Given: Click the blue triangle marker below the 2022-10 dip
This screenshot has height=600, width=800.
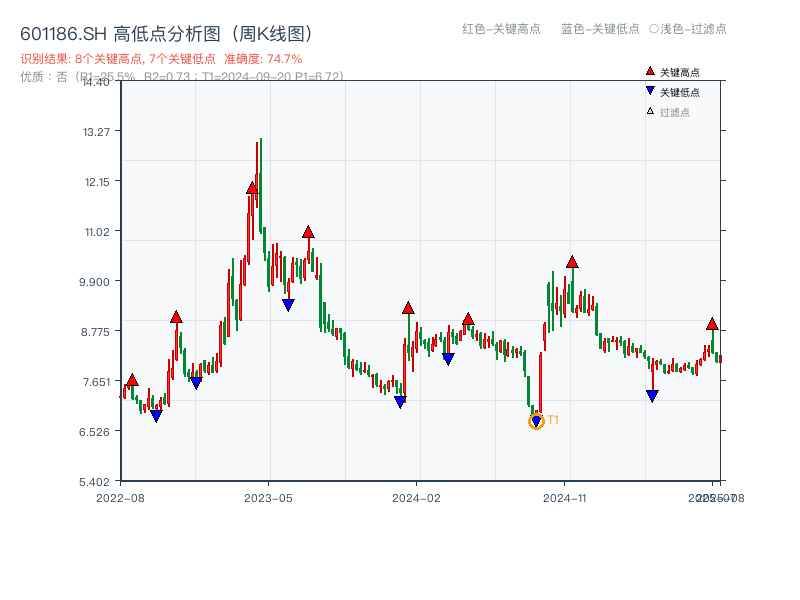Looking at the screenshot, I should 158,415.
